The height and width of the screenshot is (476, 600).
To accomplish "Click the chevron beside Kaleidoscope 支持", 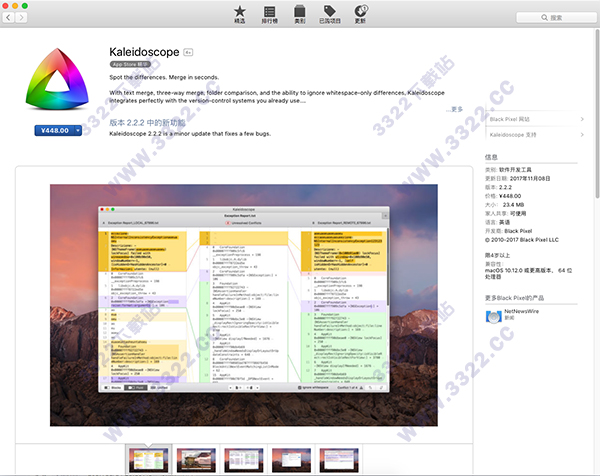I will (582, 135).
